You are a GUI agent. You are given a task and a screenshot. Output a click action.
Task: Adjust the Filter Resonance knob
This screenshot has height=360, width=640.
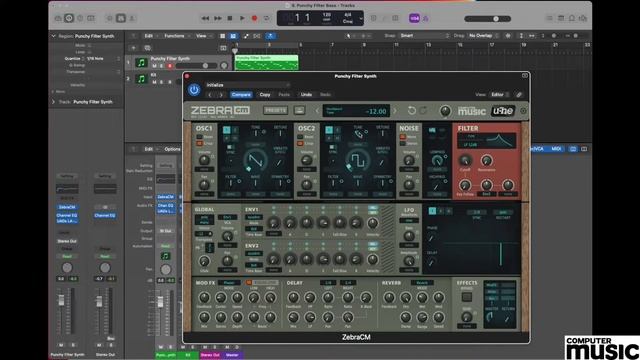[487, 160]
